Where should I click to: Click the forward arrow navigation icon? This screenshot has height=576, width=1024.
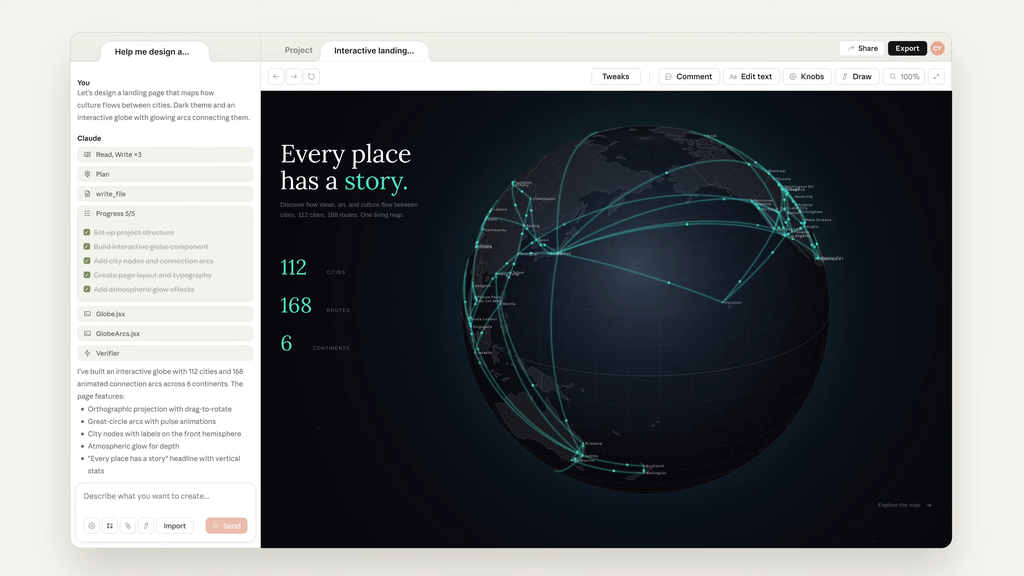pyautogui.click(x=294, y=76)
